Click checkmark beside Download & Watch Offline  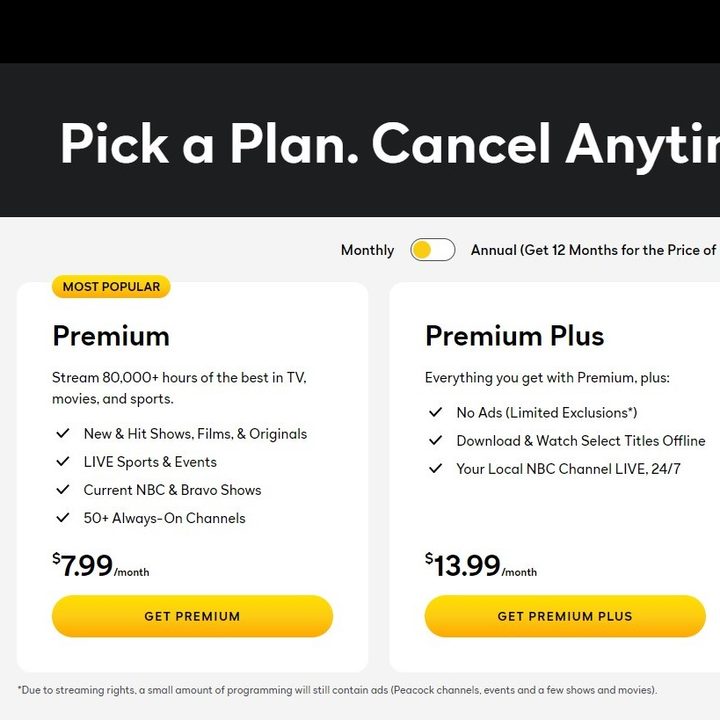coord(435,440)
